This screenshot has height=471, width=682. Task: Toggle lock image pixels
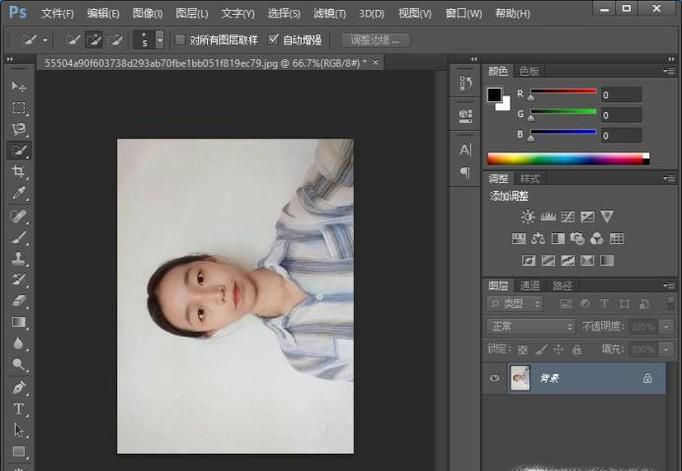point(541,349)
